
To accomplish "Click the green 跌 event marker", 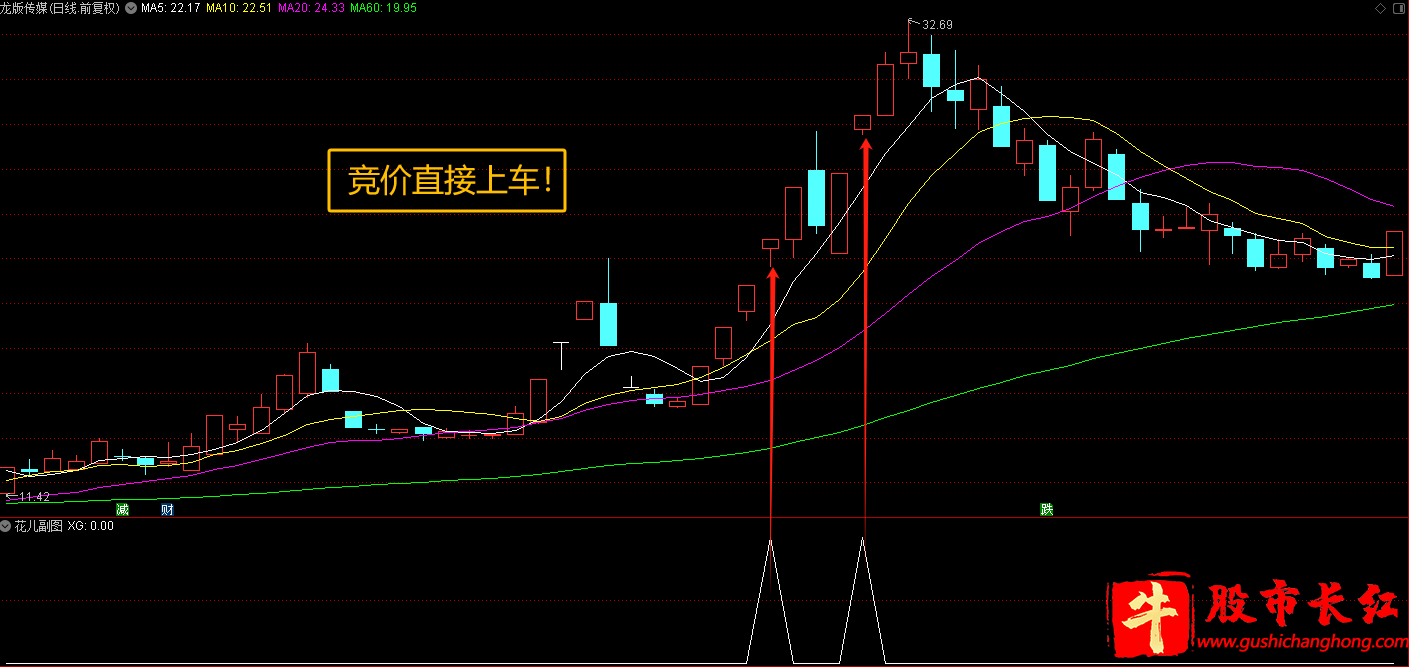I will click(x=1046, y=509).
